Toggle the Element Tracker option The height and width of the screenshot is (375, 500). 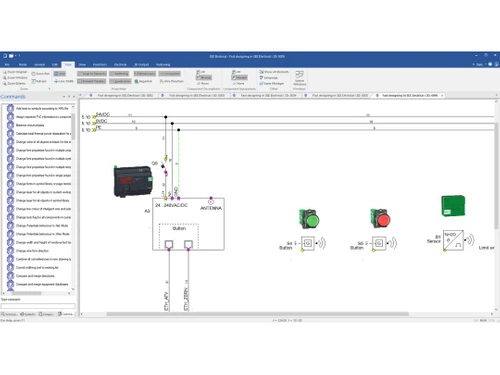pyautogui.click(x=92, y=81)
